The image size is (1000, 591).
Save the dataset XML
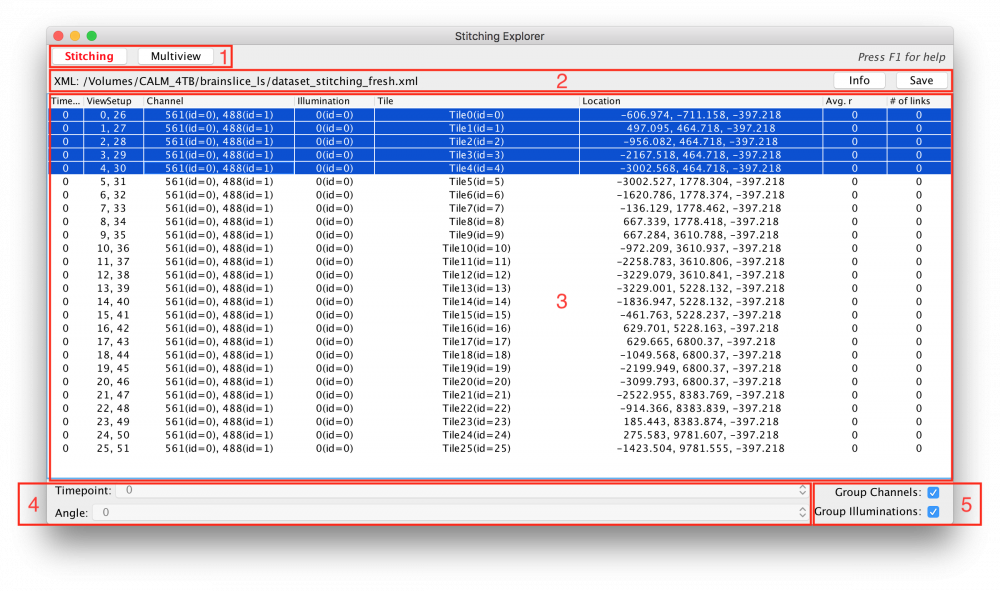(921, 80)
